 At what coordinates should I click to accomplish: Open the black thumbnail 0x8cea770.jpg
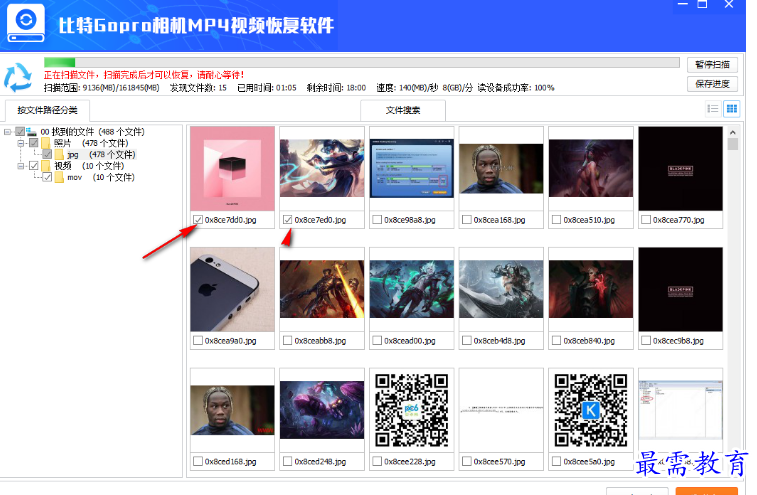(681, 169)
